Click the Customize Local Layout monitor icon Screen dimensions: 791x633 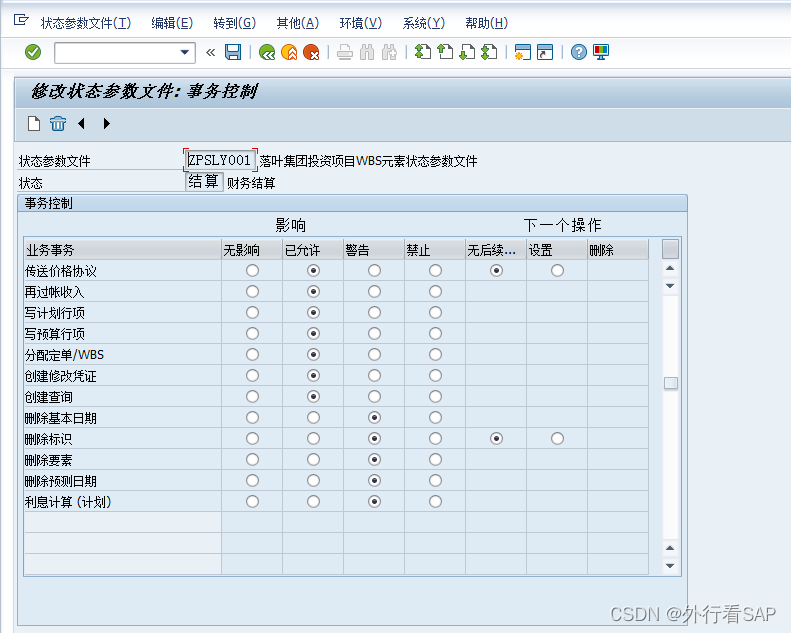[x=601, y=52]
